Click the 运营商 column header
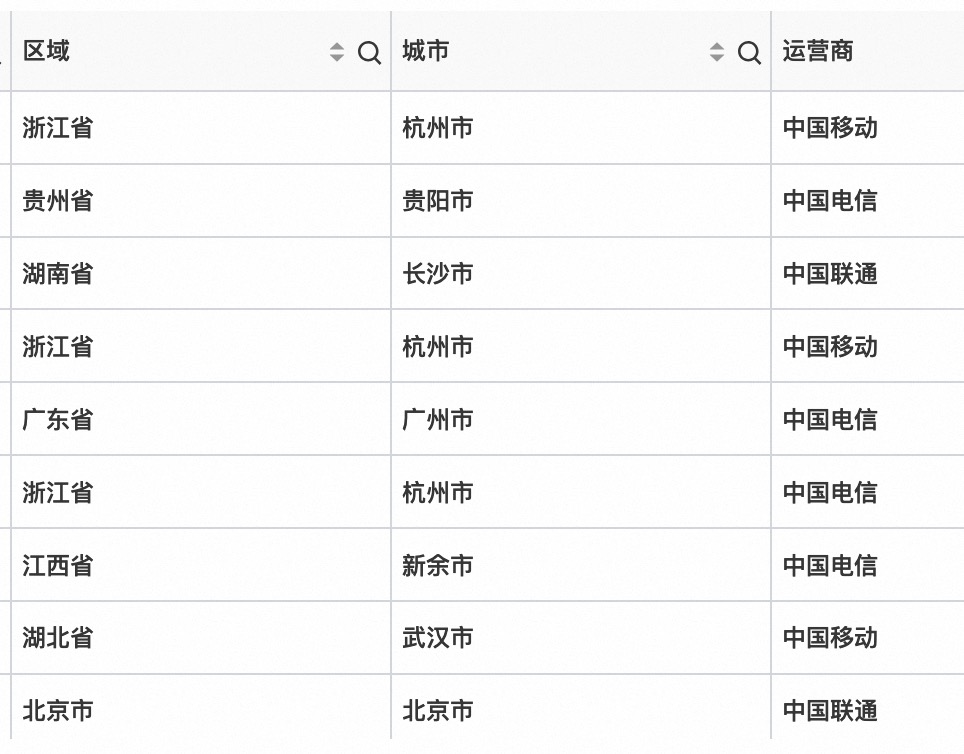The height and width of the screenshot is (754, 964). tap(818, 51)
